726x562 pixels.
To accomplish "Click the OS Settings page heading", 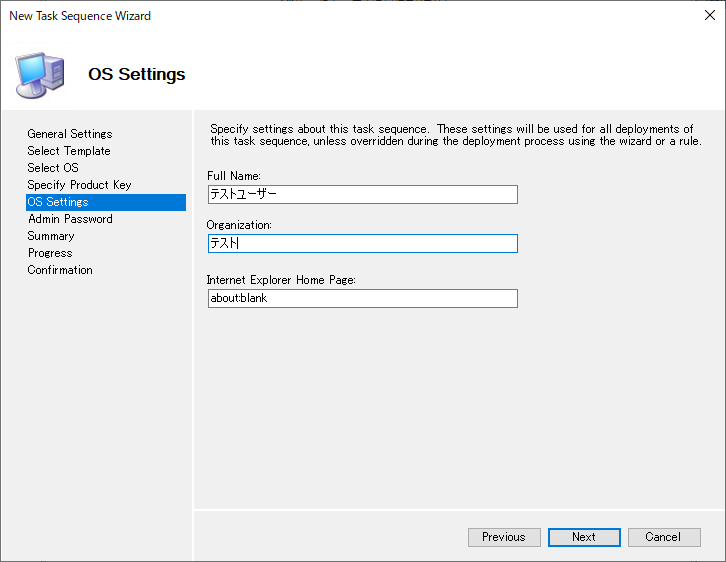I will [x=137, y=74].
